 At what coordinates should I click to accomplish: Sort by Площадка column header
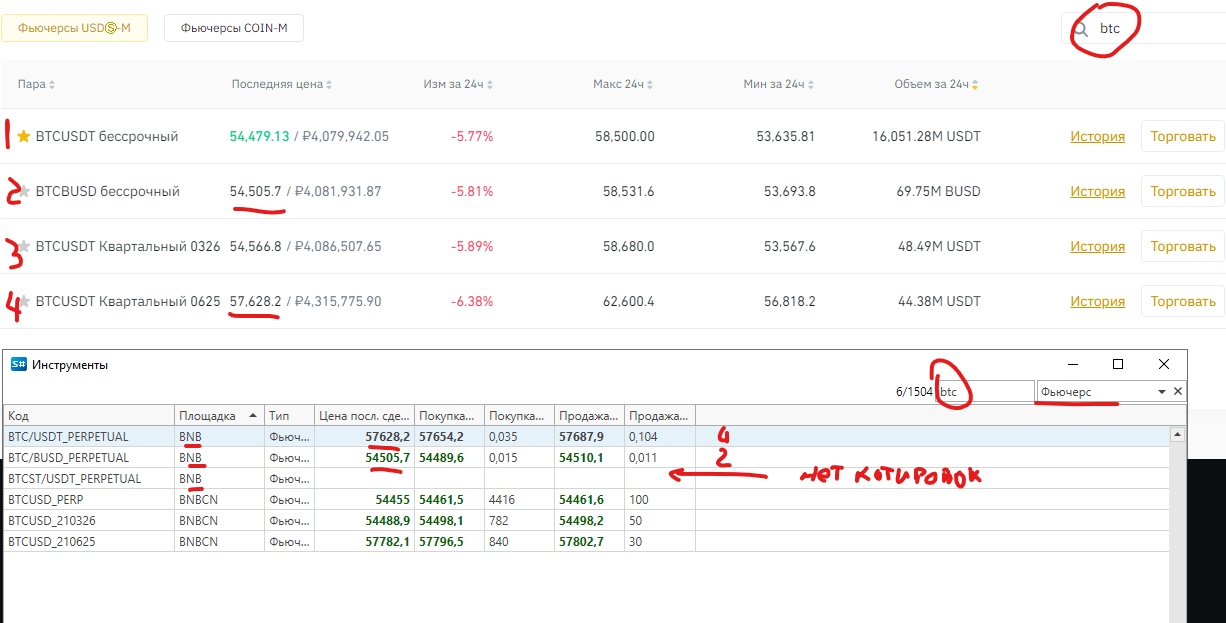coord(219,415)
